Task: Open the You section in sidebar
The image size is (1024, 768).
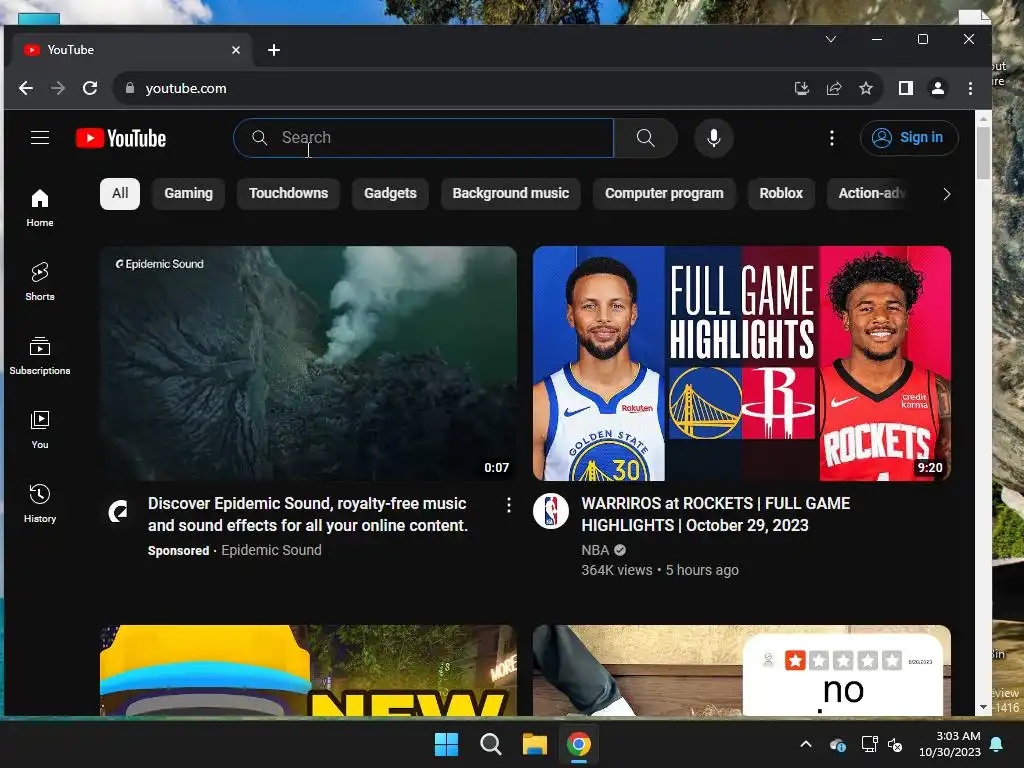Action: coord(40,430)
